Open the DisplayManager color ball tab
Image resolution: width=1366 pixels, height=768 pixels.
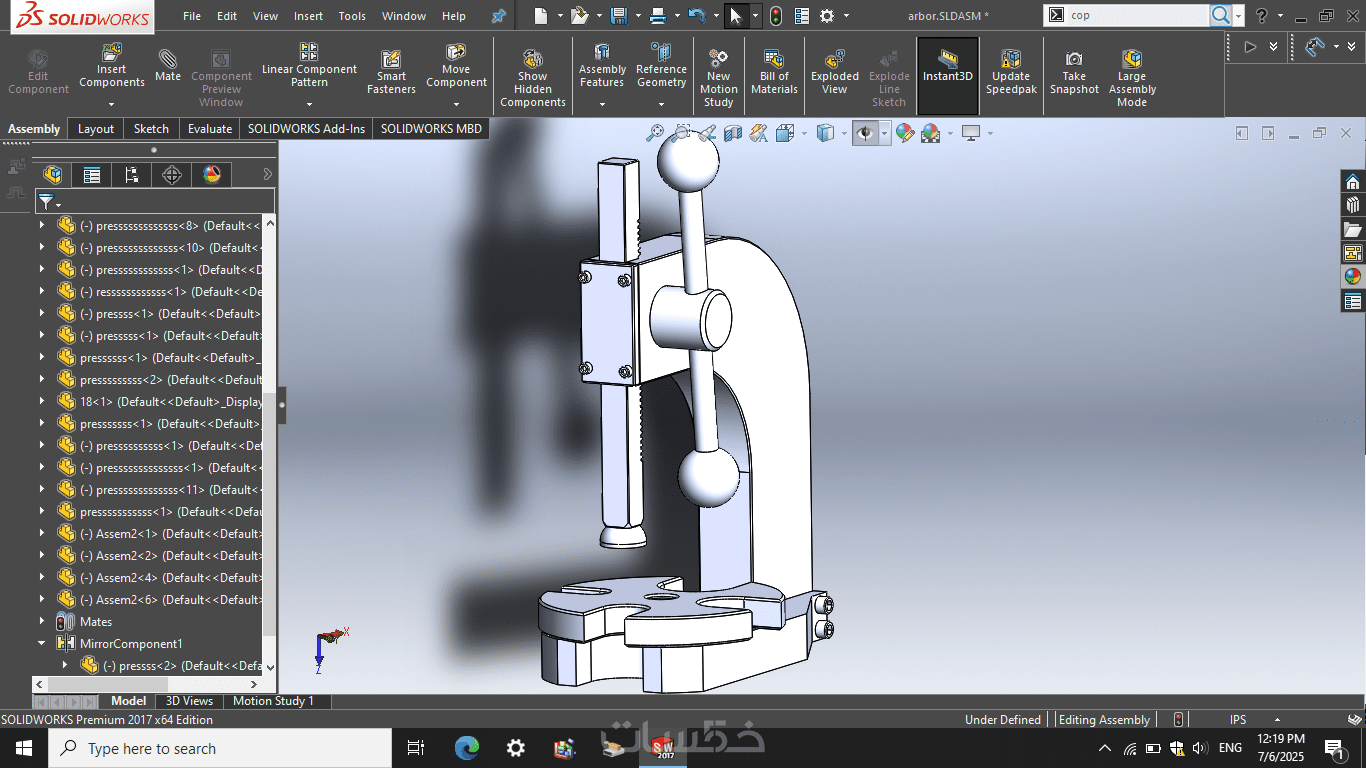(x=212, y=175)
